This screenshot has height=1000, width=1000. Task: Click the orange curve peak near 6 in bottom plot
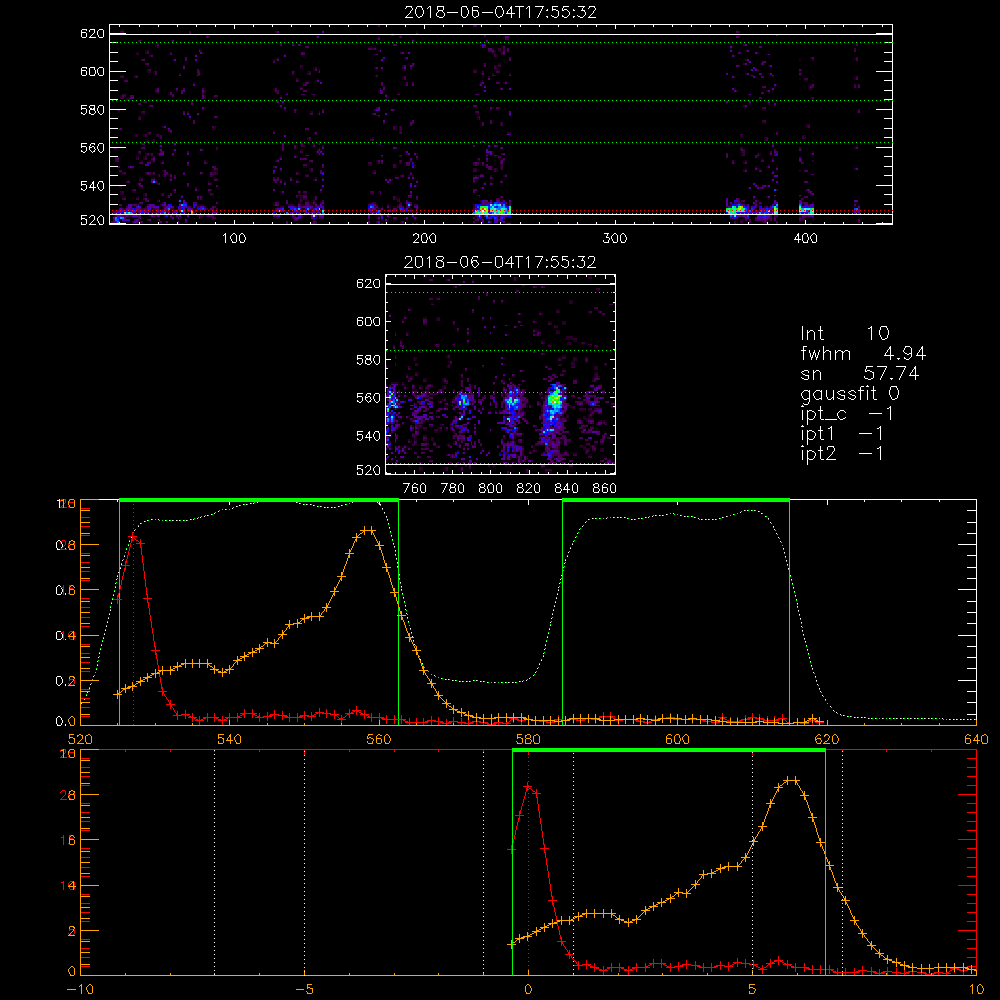(791, 780)
